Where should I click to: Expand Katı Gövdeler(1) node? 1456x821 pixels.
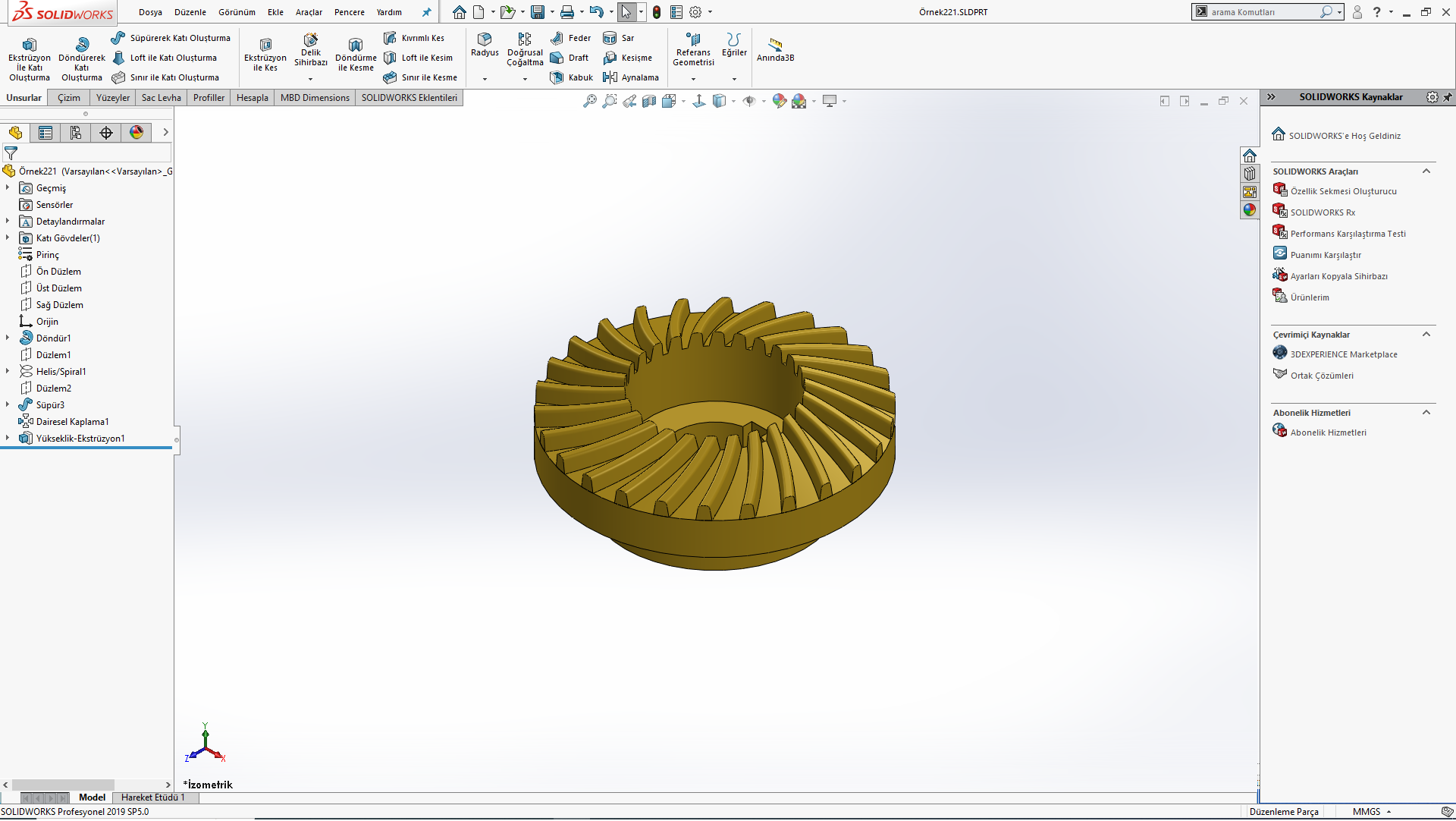pyautogui.click(x=8, y=237)
